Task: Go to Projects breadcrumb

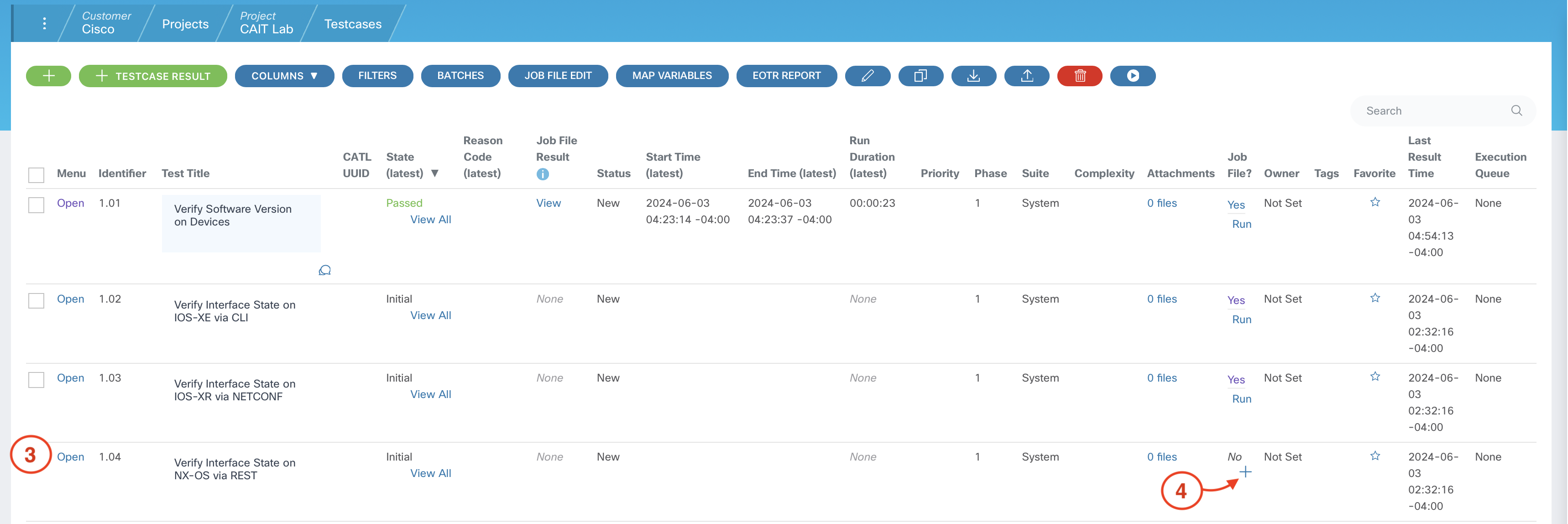Action: 185,24
